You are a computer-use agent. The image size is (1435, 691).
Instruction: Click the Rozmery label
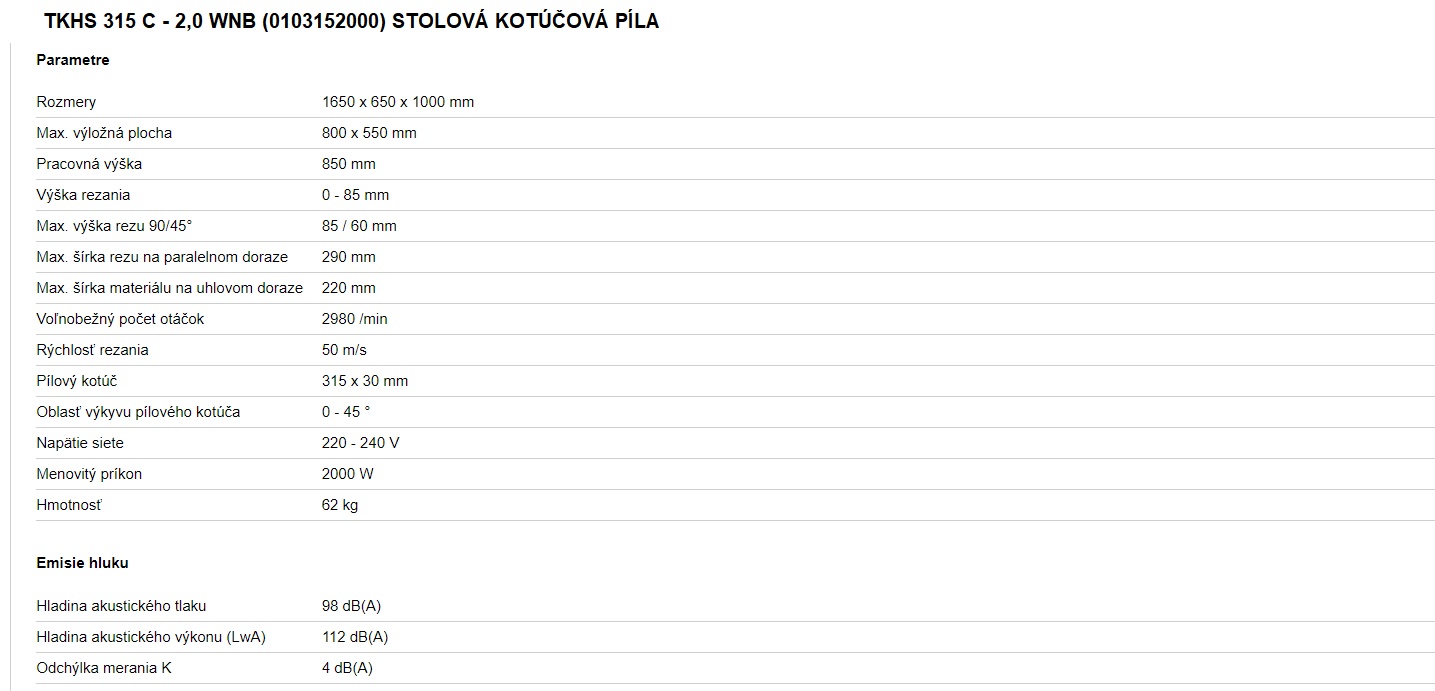[x=66, y=102]
